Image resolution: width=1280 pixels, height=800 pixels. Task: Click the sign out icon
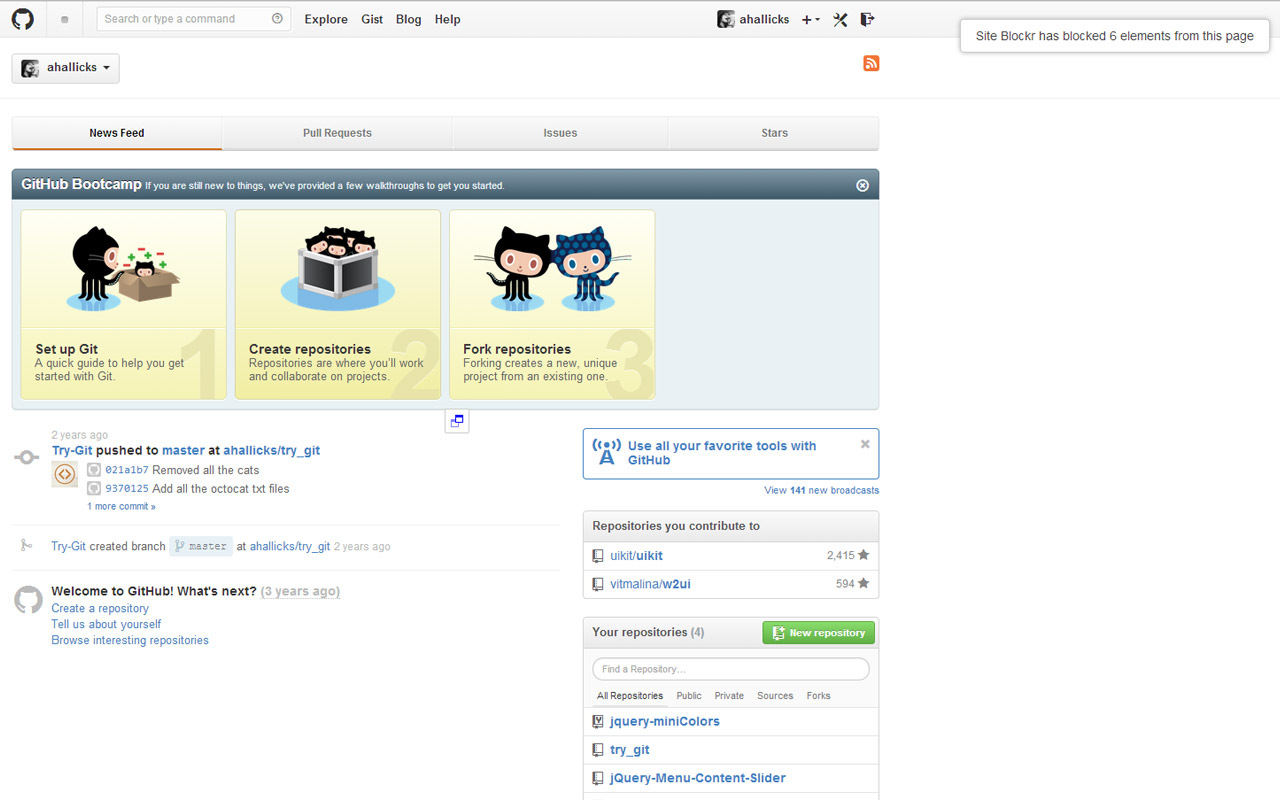click(867, 19)
